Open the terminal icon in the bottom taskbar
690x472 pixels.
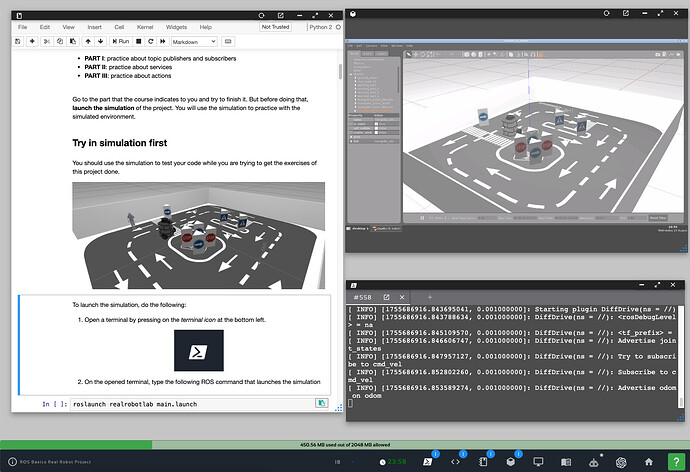pos(427,461)
